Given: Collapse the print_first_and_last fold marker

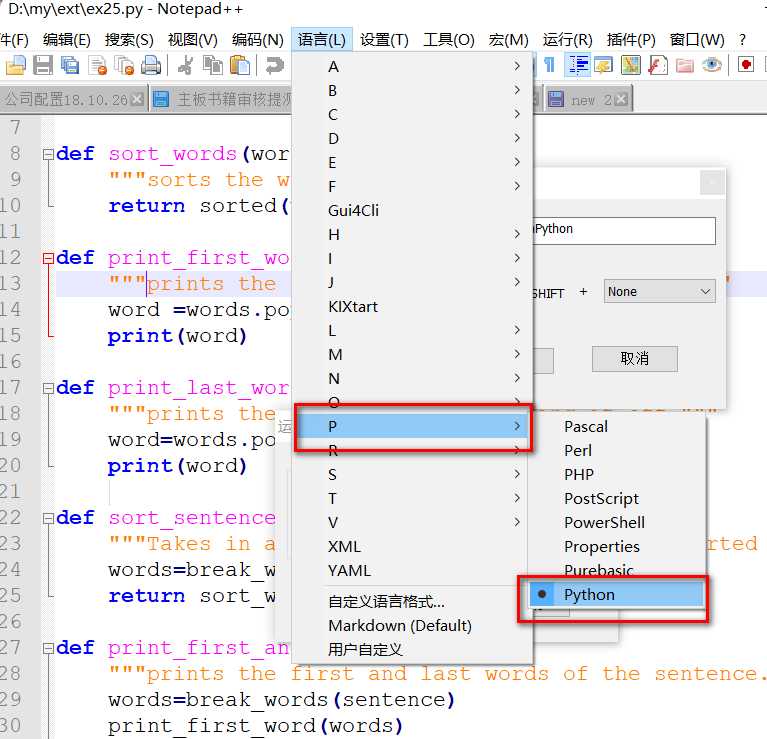Looking at the screenshot, I should (x=48, y=649).
